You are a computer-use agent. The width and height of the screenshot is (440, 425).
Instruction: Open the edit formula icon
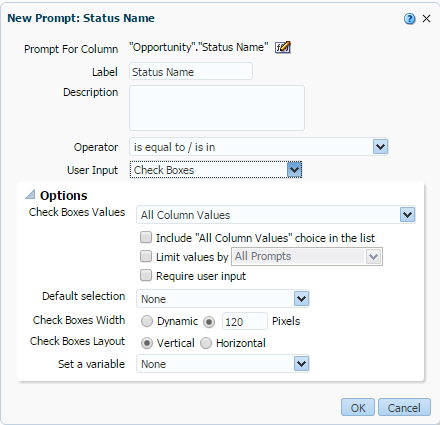click(283, 47)
